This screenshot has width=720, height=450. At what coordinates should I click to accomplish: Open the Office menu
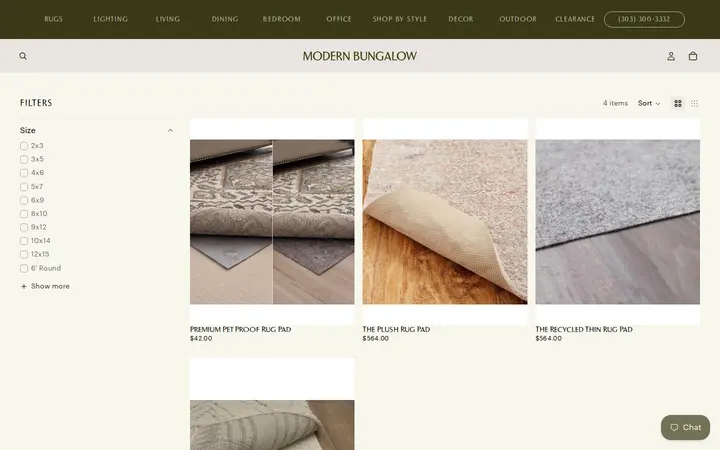pyautogui.click(x=339, y=19)
